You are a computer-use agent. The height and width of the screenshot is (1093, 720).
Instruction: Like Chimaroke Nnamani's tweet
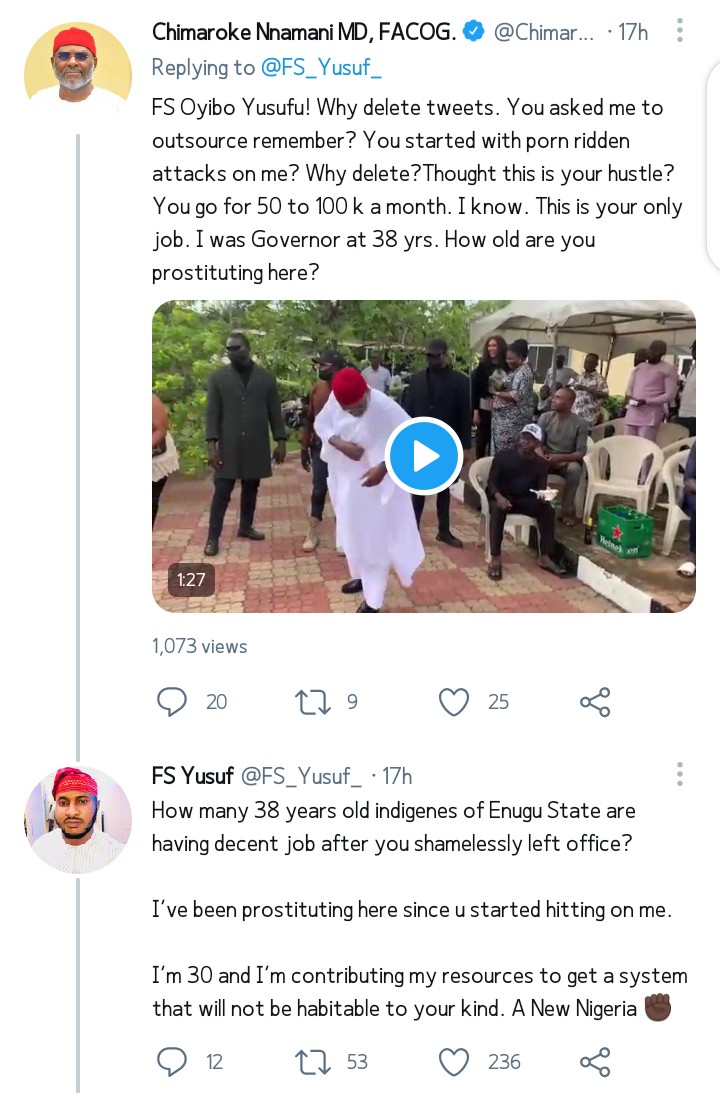(x=454, y=702)
